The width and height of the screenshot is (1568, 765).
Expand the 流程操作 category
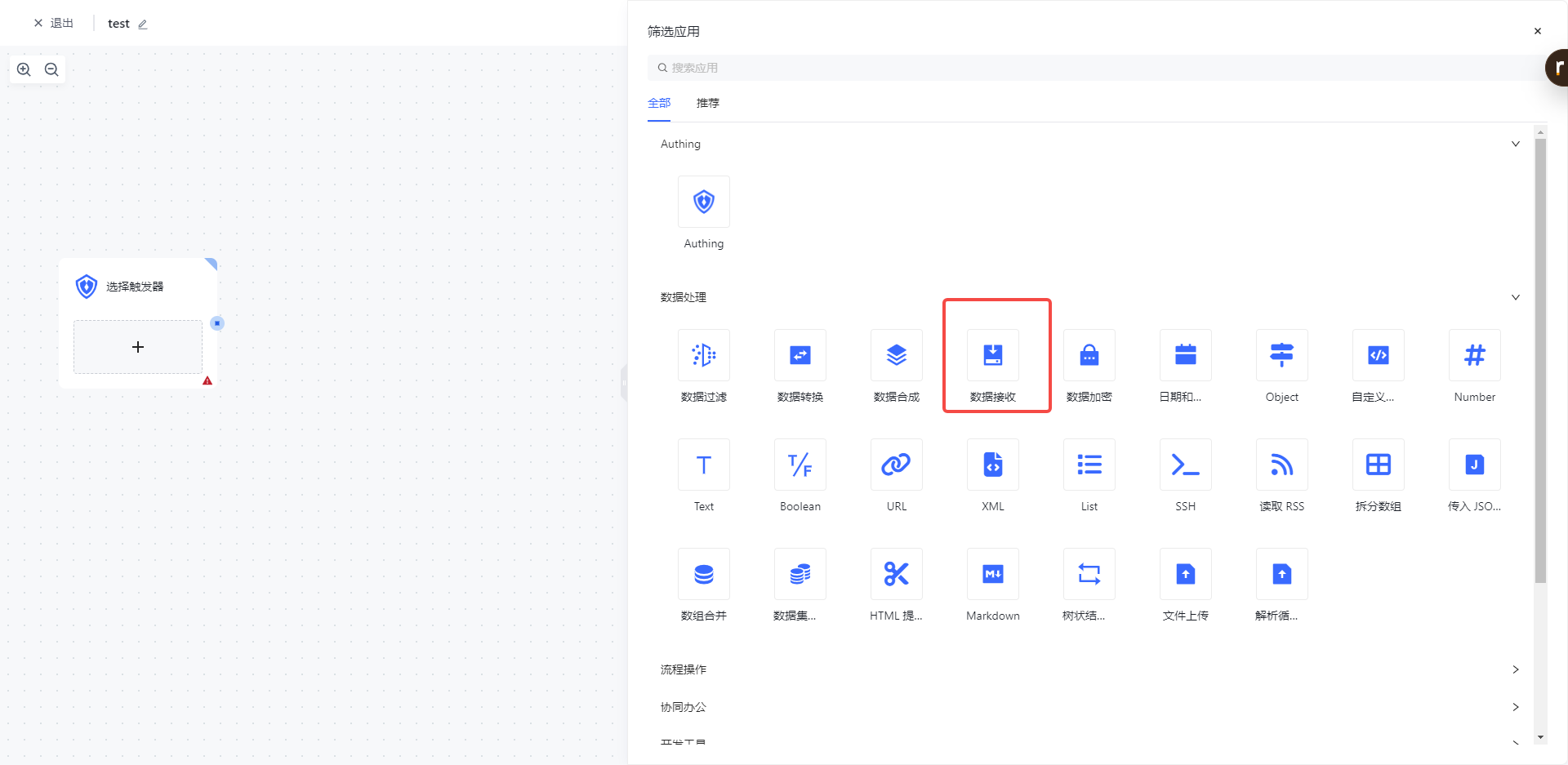pyautogui.click(x=1515, y=669)
